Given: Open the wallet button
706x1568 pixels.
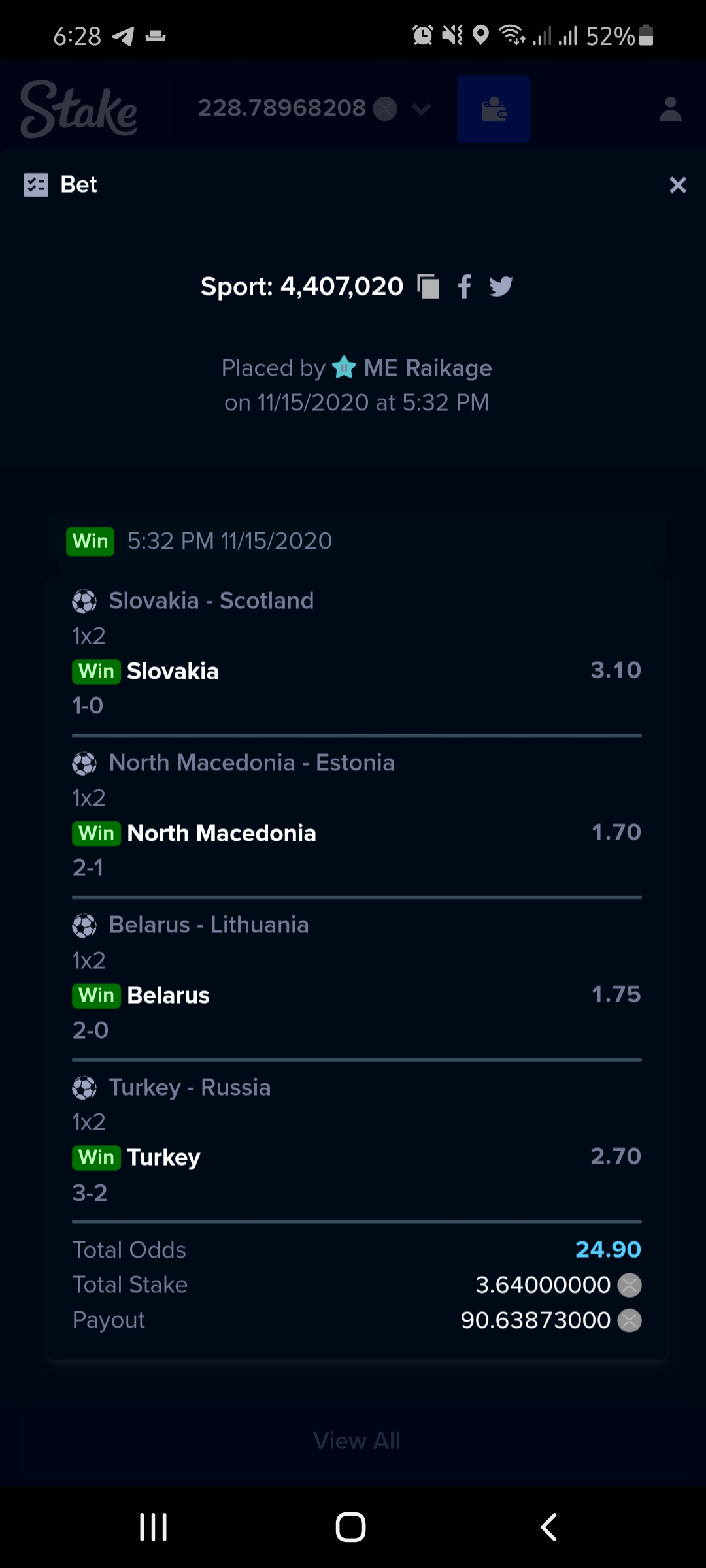Looking at the screenshot, I should (494, 109).
